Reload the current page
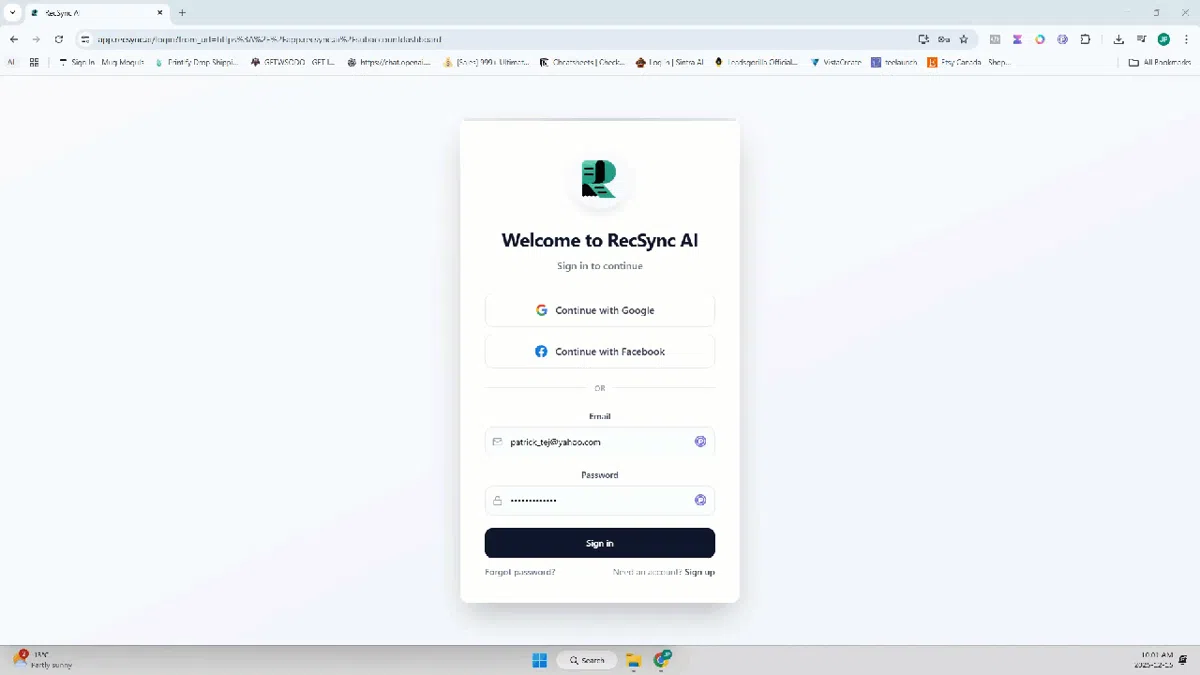 point(59,39)
